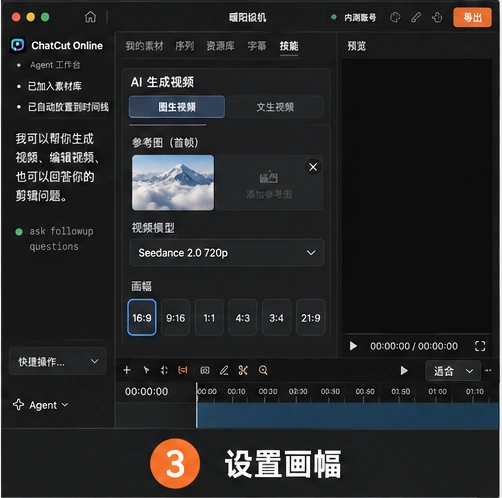Select 图生视频 mode
This screenshot has height=498, width=502.
177,107
